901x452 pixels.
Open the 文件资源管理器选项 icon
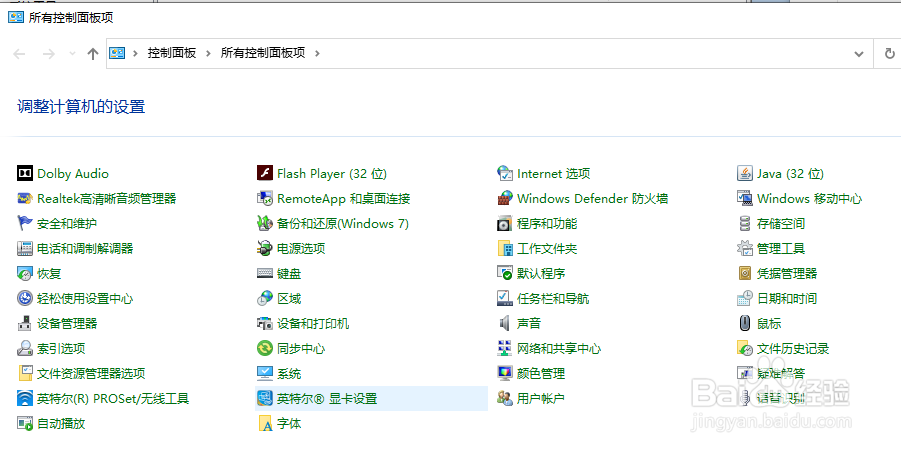click(25, 373)
